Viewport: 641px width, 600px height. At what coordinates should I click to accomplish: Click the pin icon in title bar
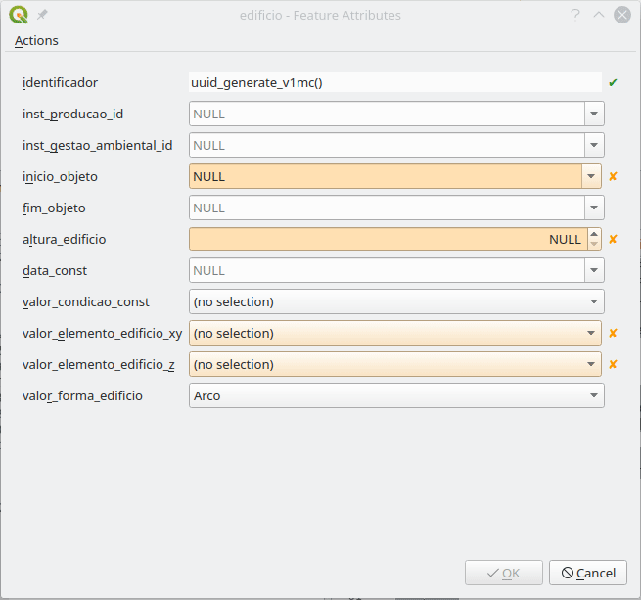tap(42, 16)
